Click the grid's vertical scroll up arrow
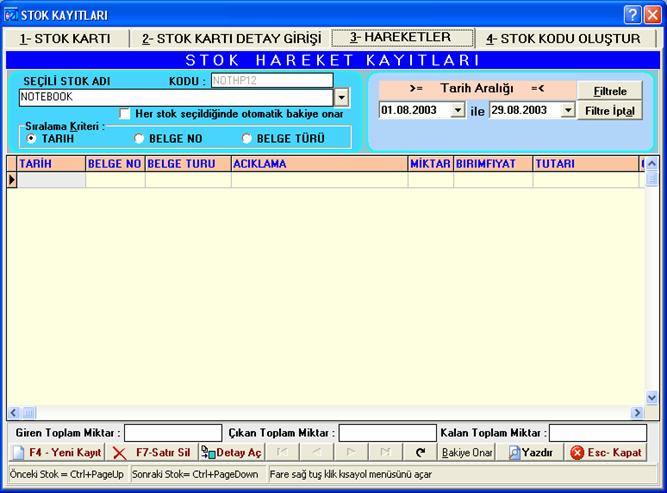The height and width of the screenshot is (493, 667). click(x=652, y=164)
